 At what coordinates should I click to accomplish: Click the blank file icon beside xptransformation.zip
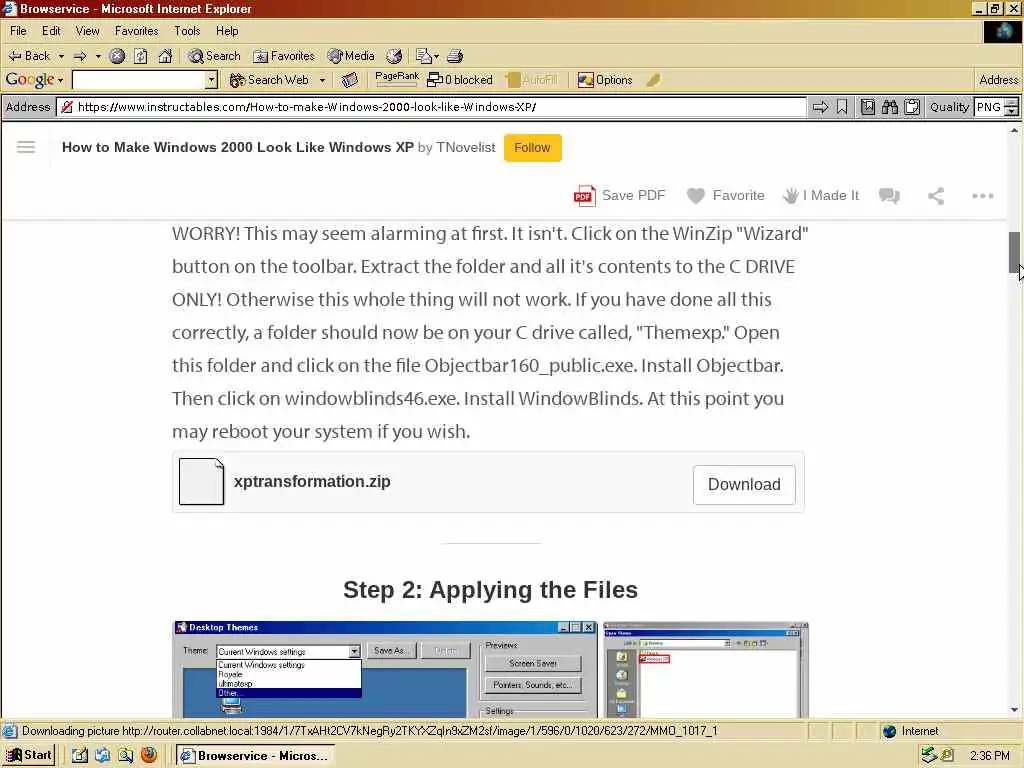(x=201, y=482)
